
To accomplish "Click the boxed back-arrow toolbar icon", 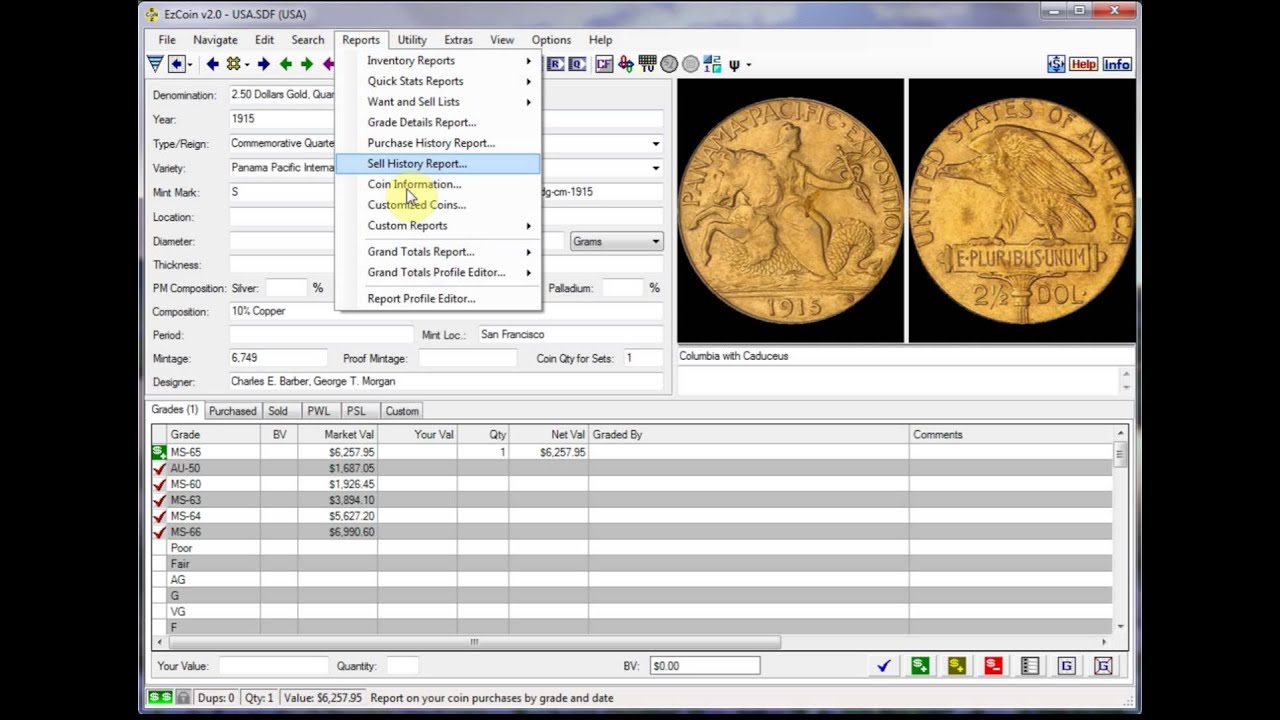I will tap(176, 64).
